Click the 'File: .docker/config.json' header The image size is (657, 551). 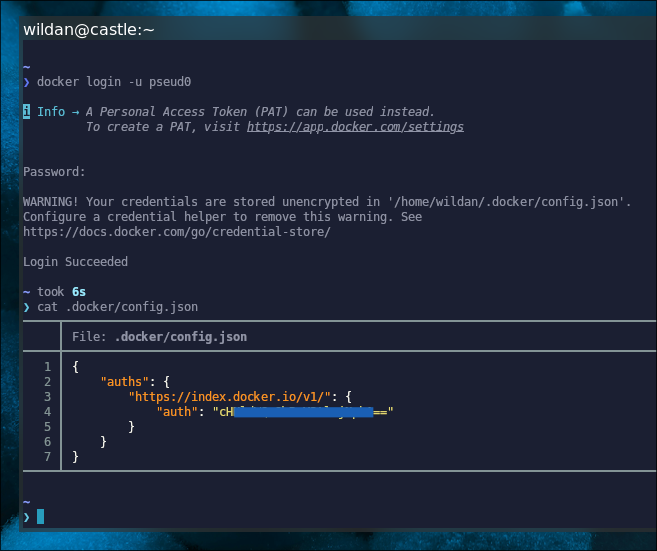pos(159,337)
